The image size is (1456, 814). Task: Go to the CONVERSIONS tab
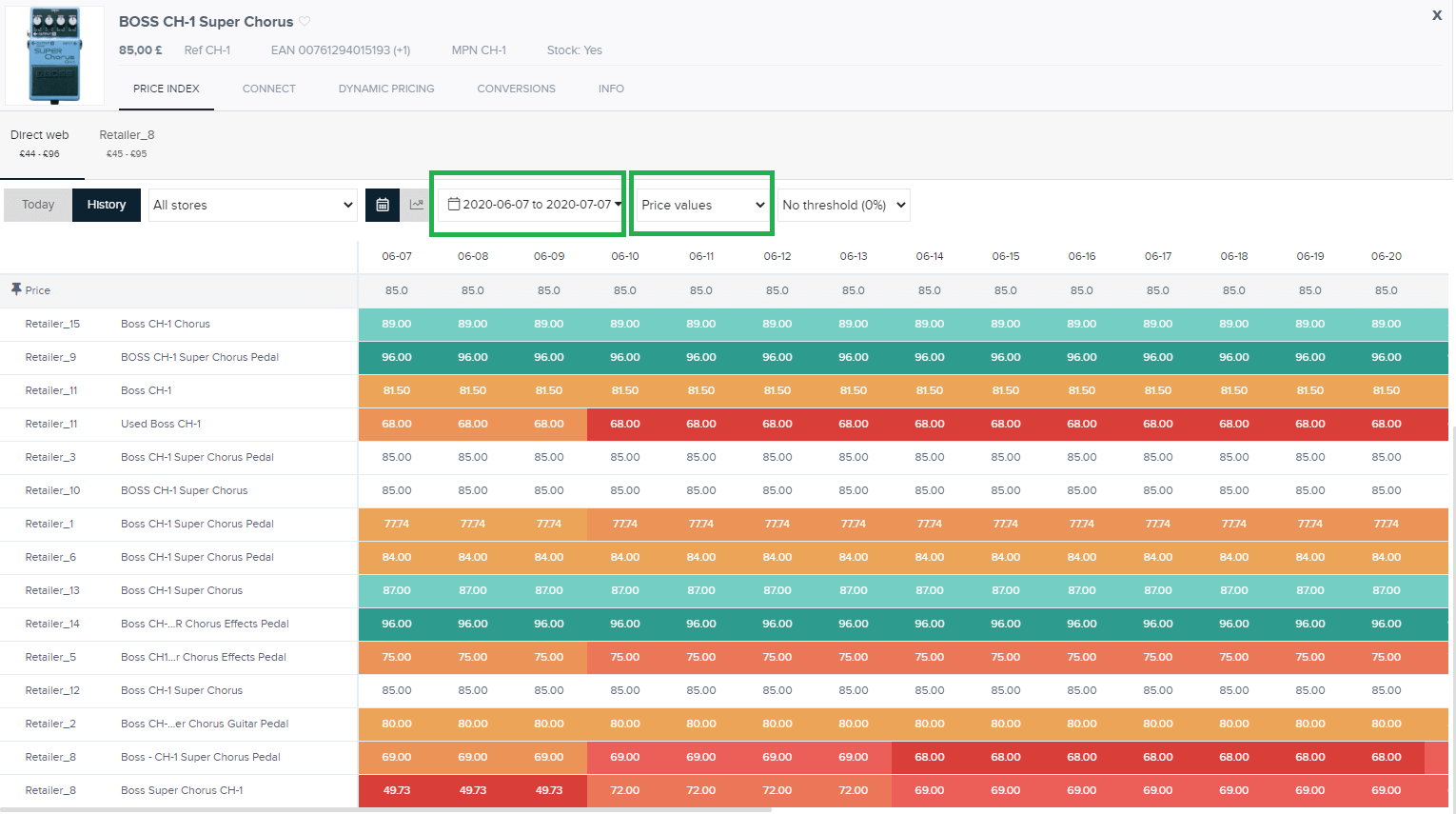coord(517,89)
